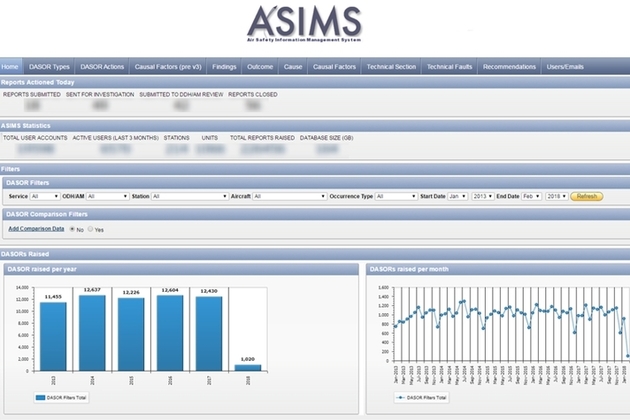Viewport: 630px width, 420px height.
Task: Click the 2013 bar showing 11,455
Action: 53,336
